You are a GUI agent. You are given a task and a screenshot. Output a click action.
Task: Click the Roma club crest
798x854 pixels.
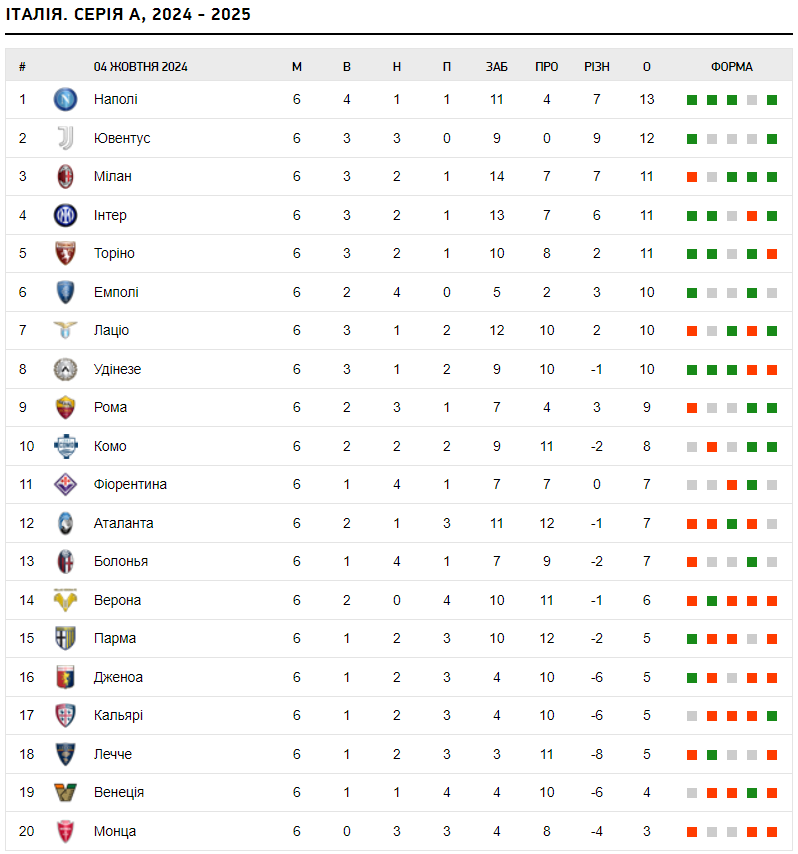(x=65, y=407)
